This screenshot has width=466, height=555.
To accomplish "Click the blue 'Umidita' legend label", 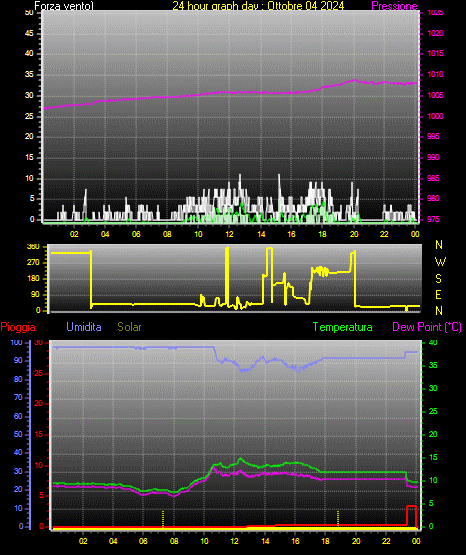I will [84, 327].
